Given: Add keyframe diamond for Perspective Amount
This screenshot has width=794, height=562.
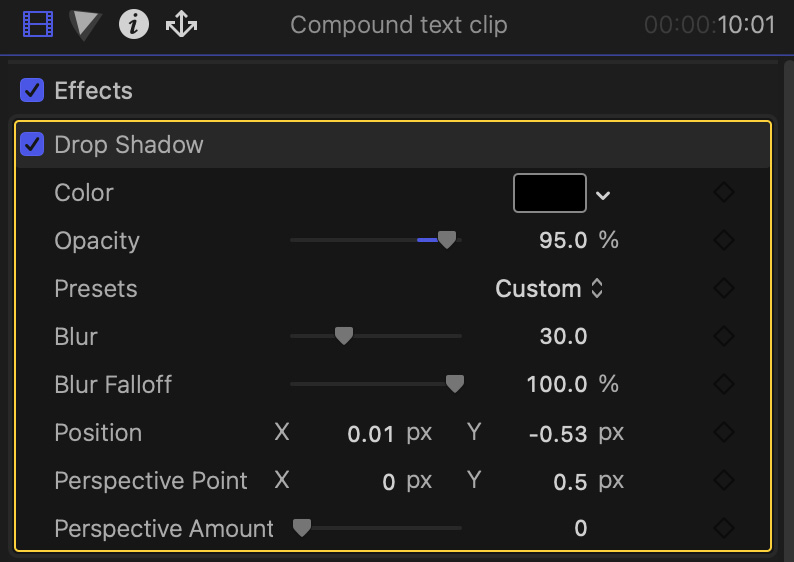Looking at the screenshot, I should 724,528.
